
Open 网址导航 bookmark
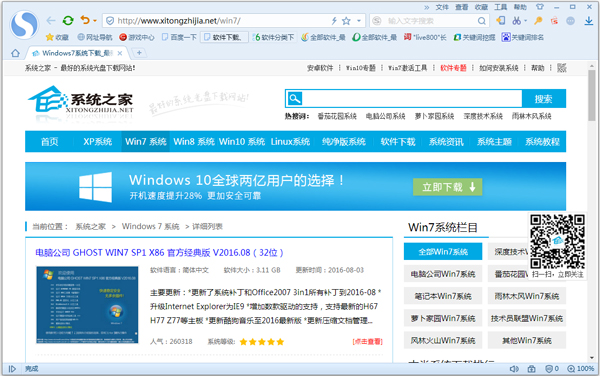tap(95, 37)
